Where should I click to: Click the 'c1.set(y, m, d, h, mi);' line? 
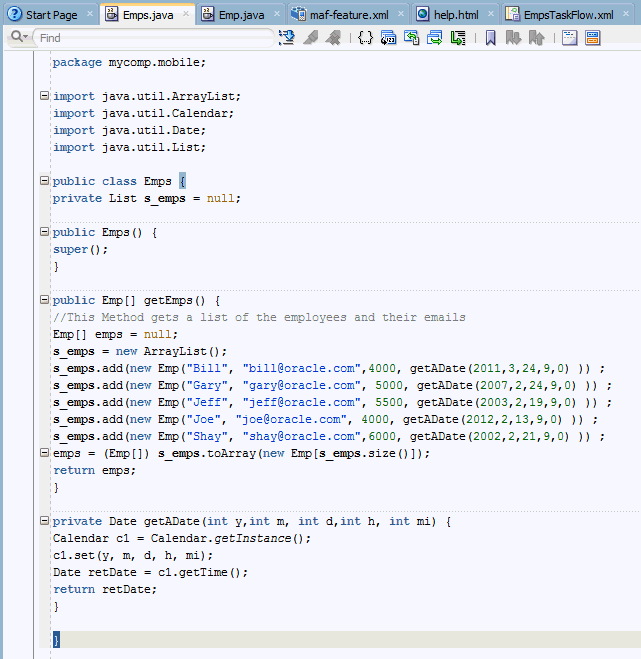click(x=133, y=556)
